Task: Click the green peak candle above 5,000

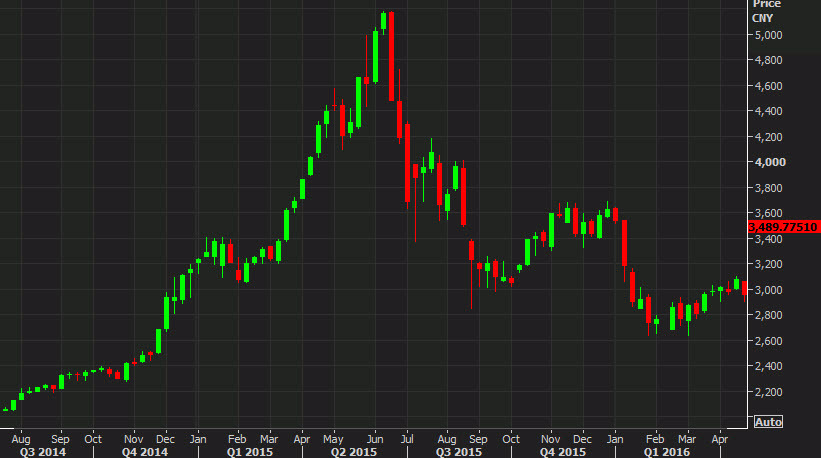Action: (x=384, y=21)
